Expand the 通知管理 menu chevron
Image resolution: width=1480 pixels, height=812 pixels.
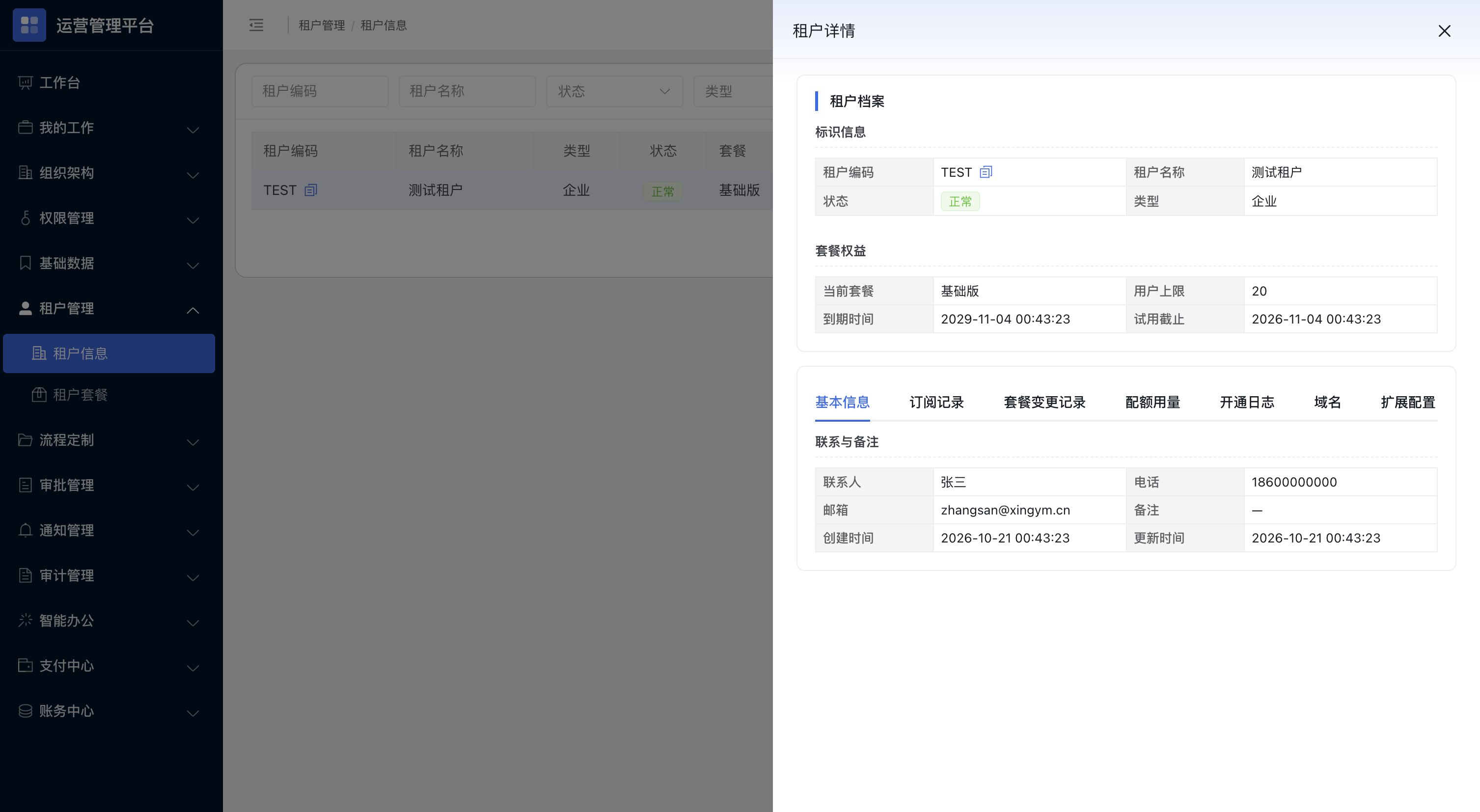[193, 532]
